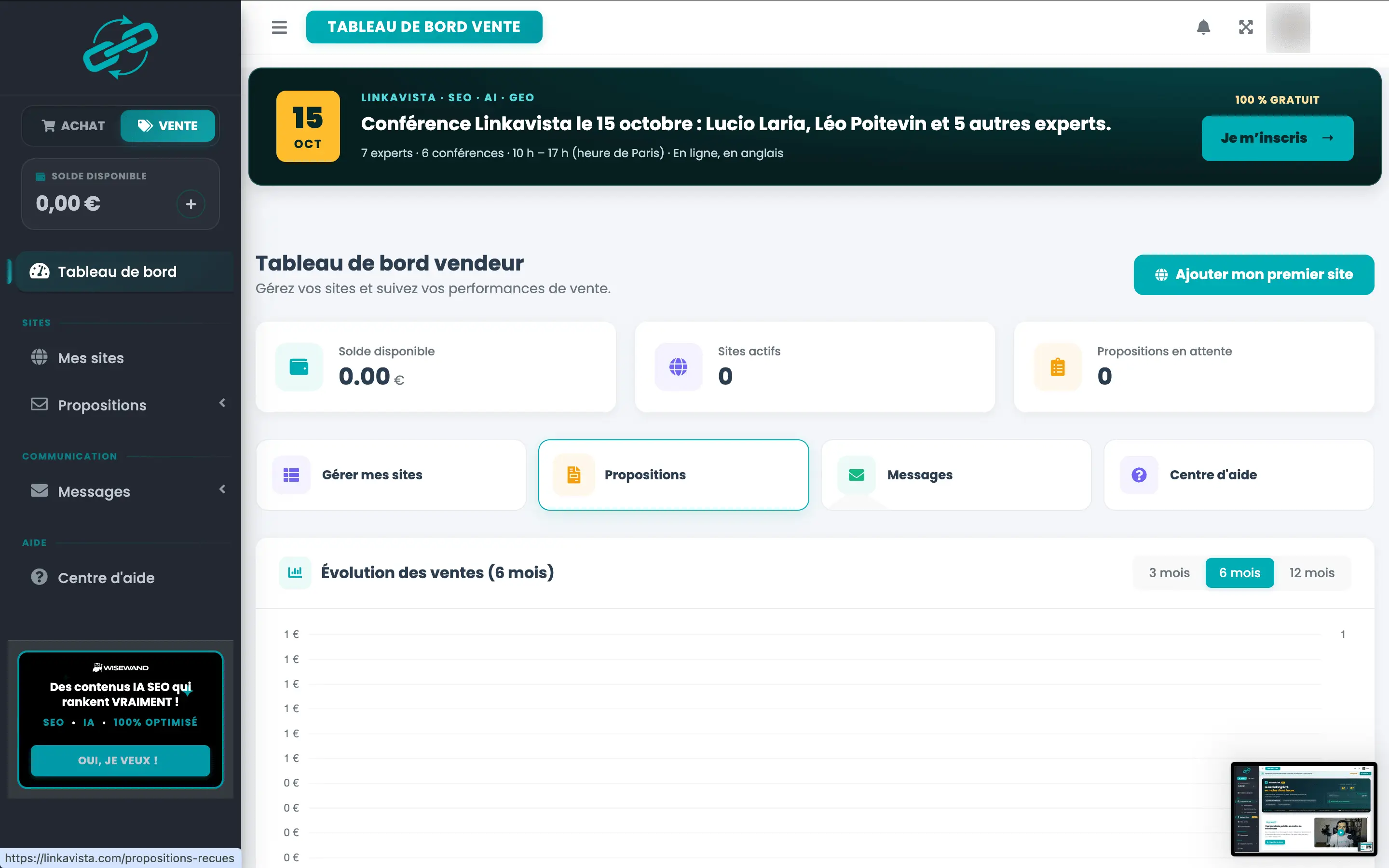Click the Solde disponible wallet icon
The height and width of the screenshot is (868, 1389).
(x=299, y=366)
